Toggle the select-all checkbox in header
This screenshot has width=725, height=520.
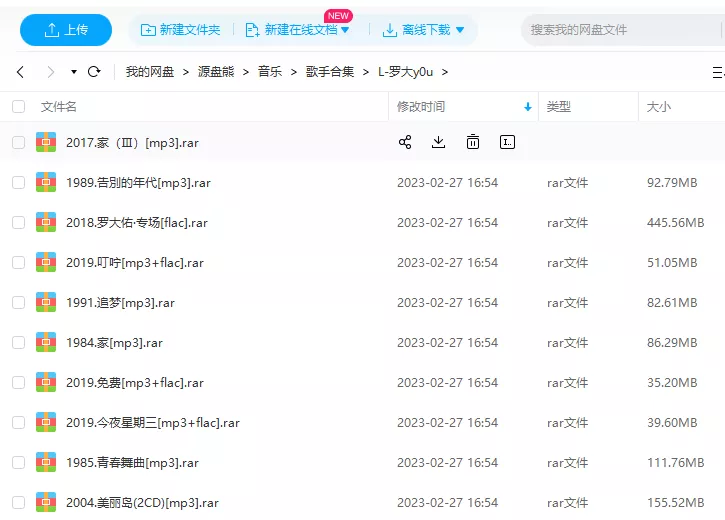coord(18,106)
